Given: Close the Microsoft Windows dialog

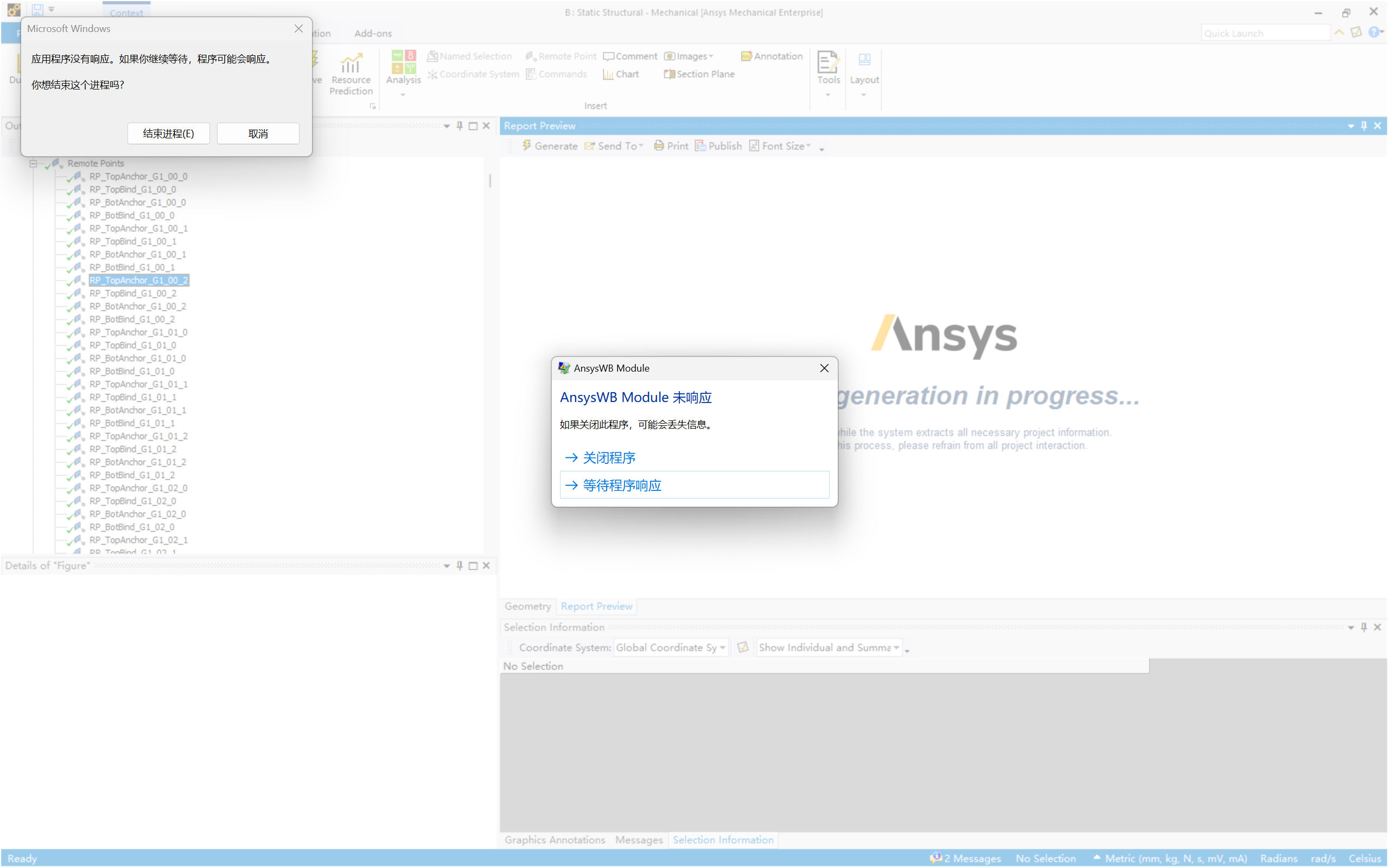Looking at the screenshot, I should click(298, 28).
